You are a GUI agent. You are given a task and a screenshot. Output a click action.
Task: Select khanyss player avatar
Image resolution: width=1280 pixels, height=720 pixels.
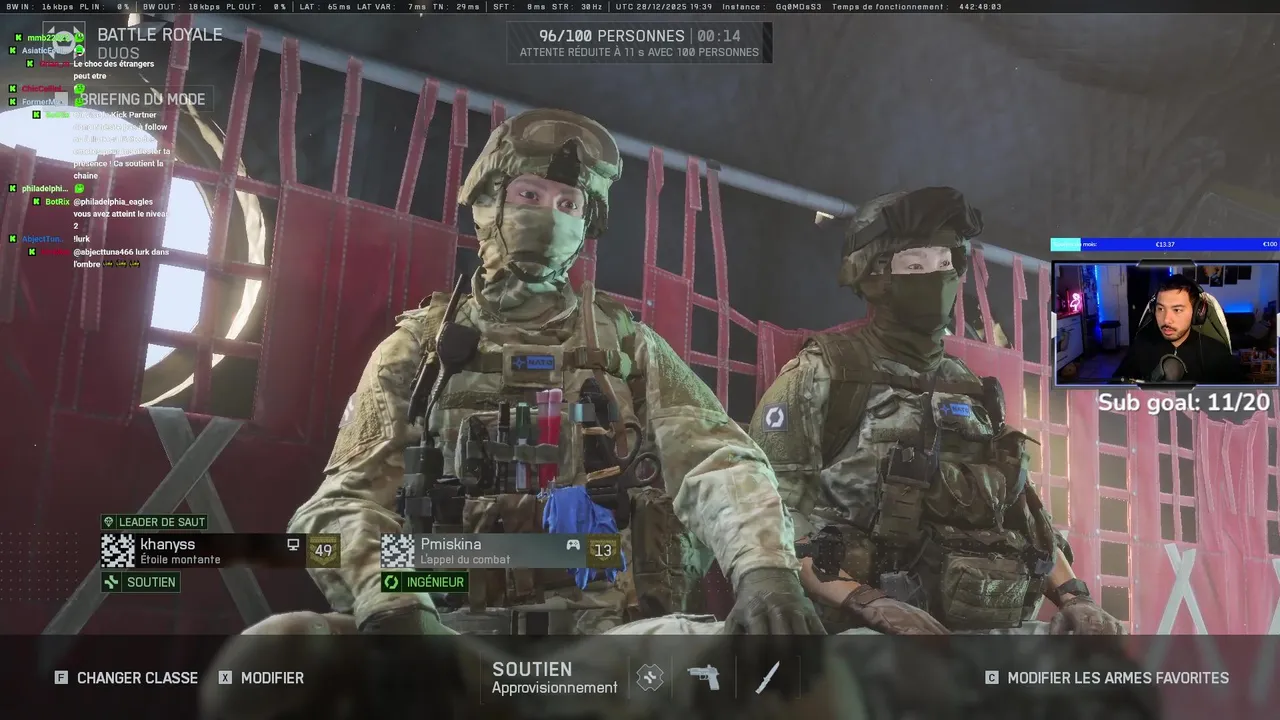(x=118, y=551)
